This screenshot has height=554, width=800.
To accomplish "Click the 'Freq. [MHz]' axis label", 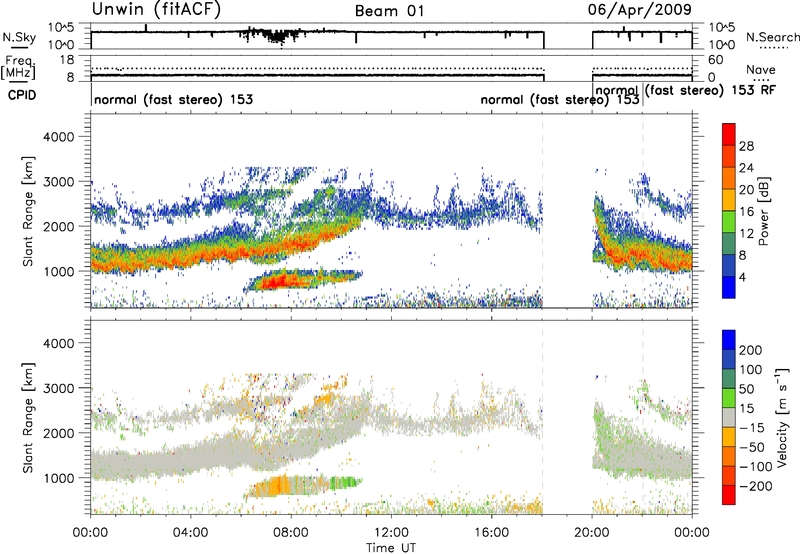I will [18, 68].
